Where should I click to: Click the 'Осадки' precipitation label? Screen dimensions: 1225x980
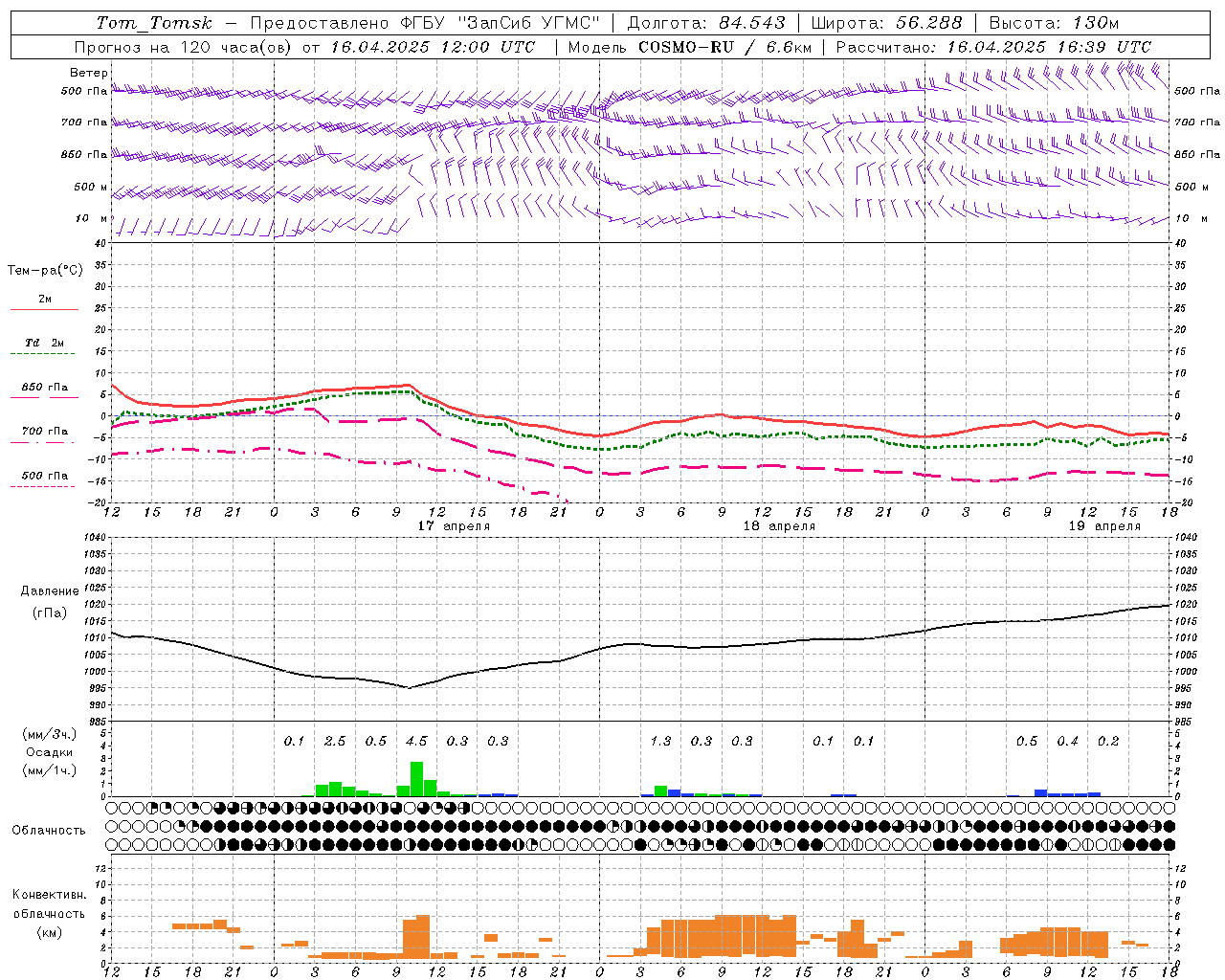tap(49, 752)
